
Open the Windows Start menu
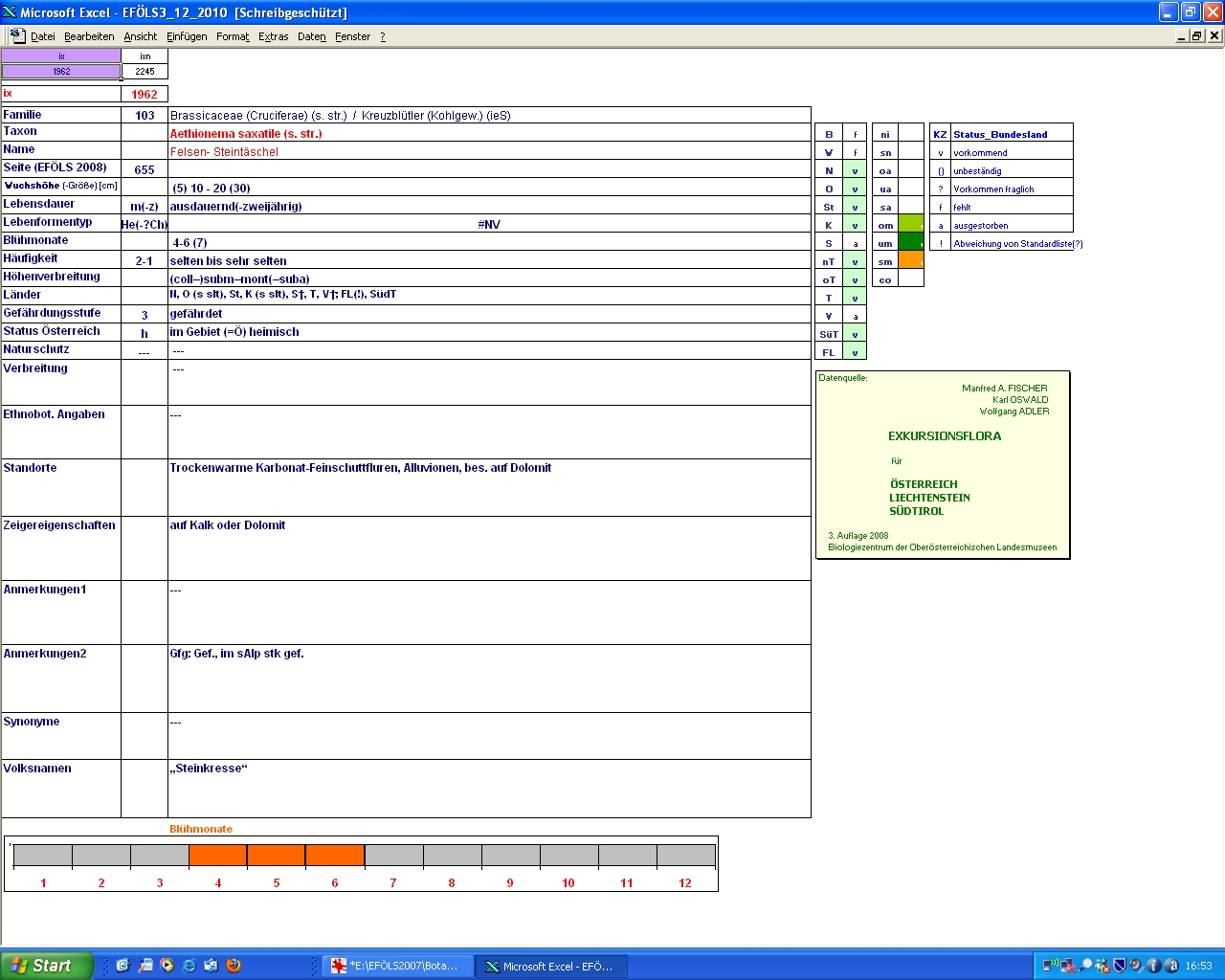pyautogui.click(x=47, y=966)
